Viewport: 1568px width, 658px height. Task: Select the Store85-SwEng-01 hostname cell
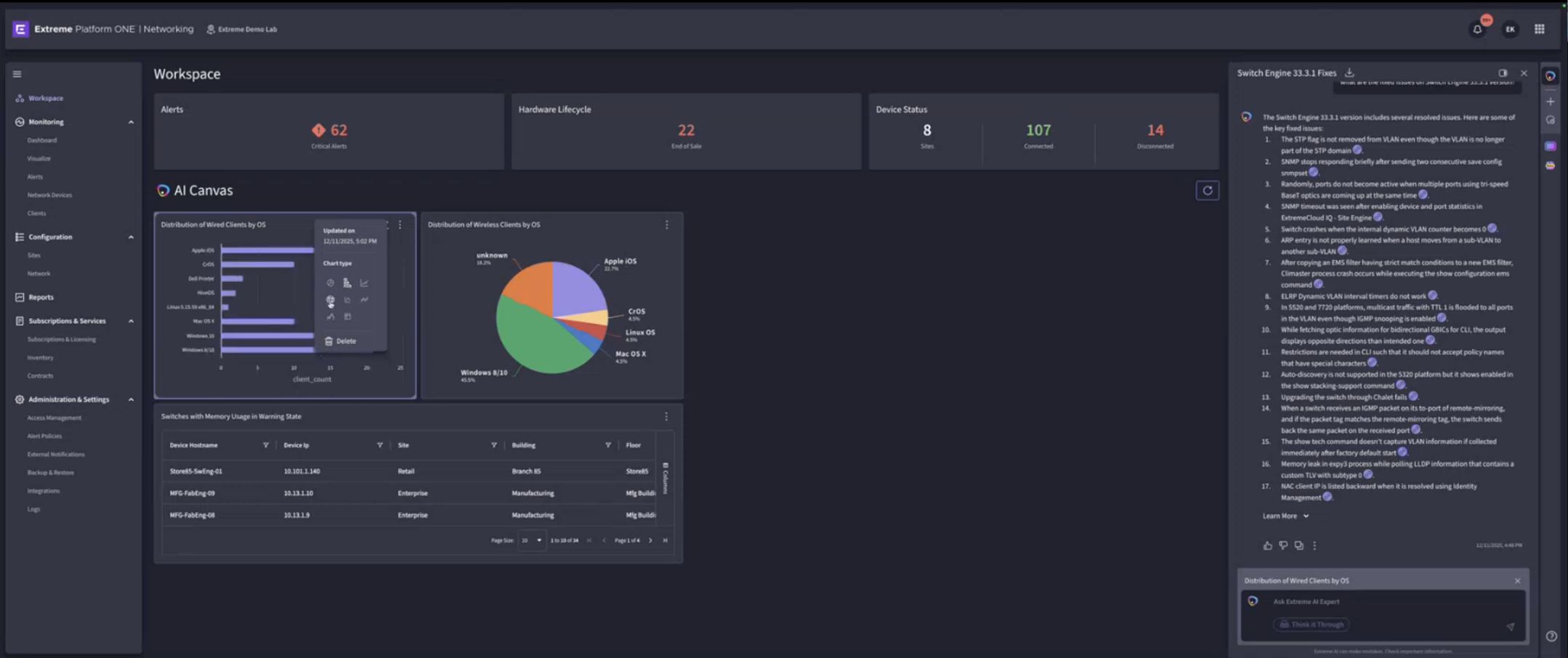pyautogui.click(x=195, y=471)
